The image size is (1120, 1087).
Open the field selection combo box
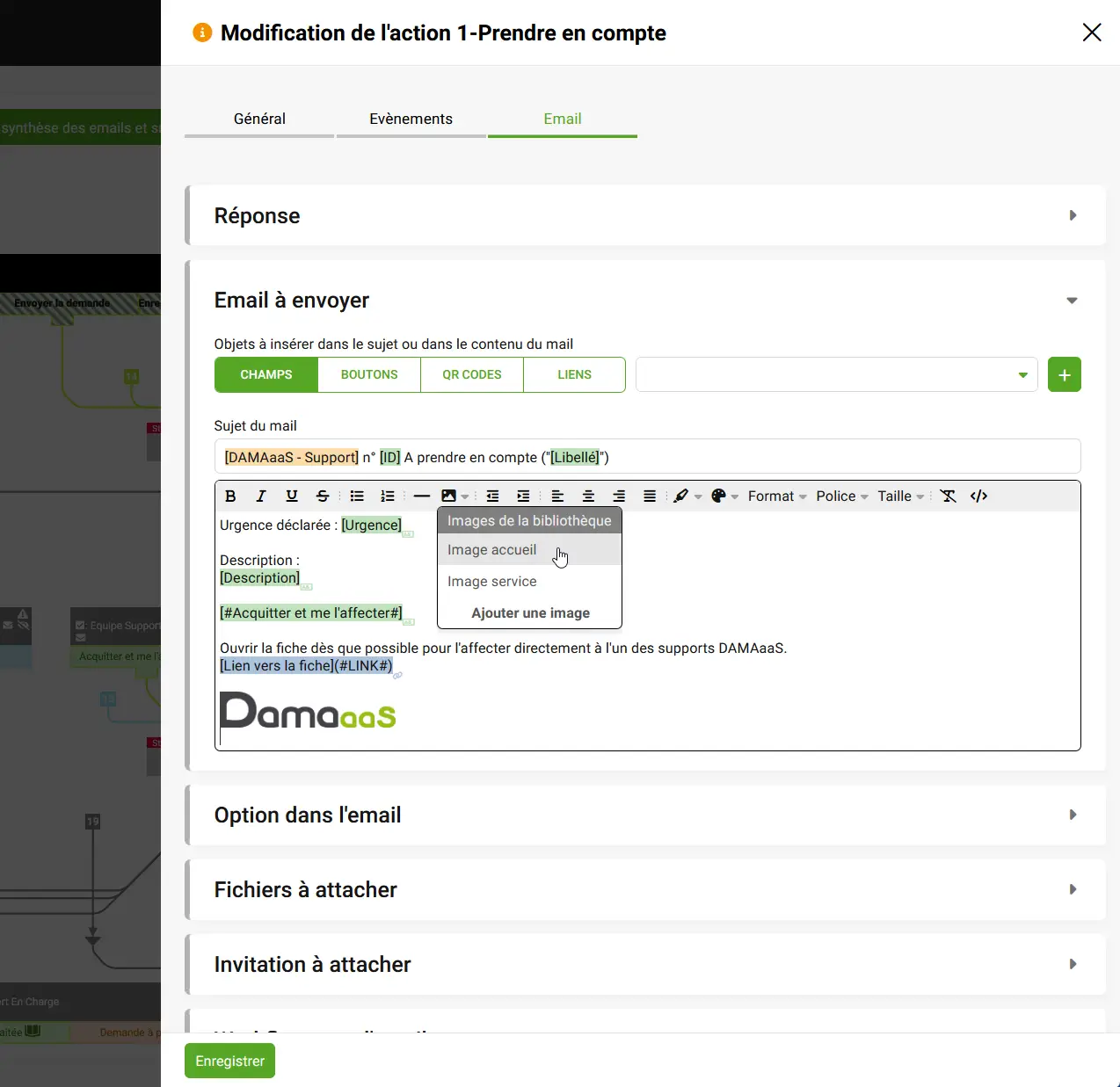click(x=836, y=374)
